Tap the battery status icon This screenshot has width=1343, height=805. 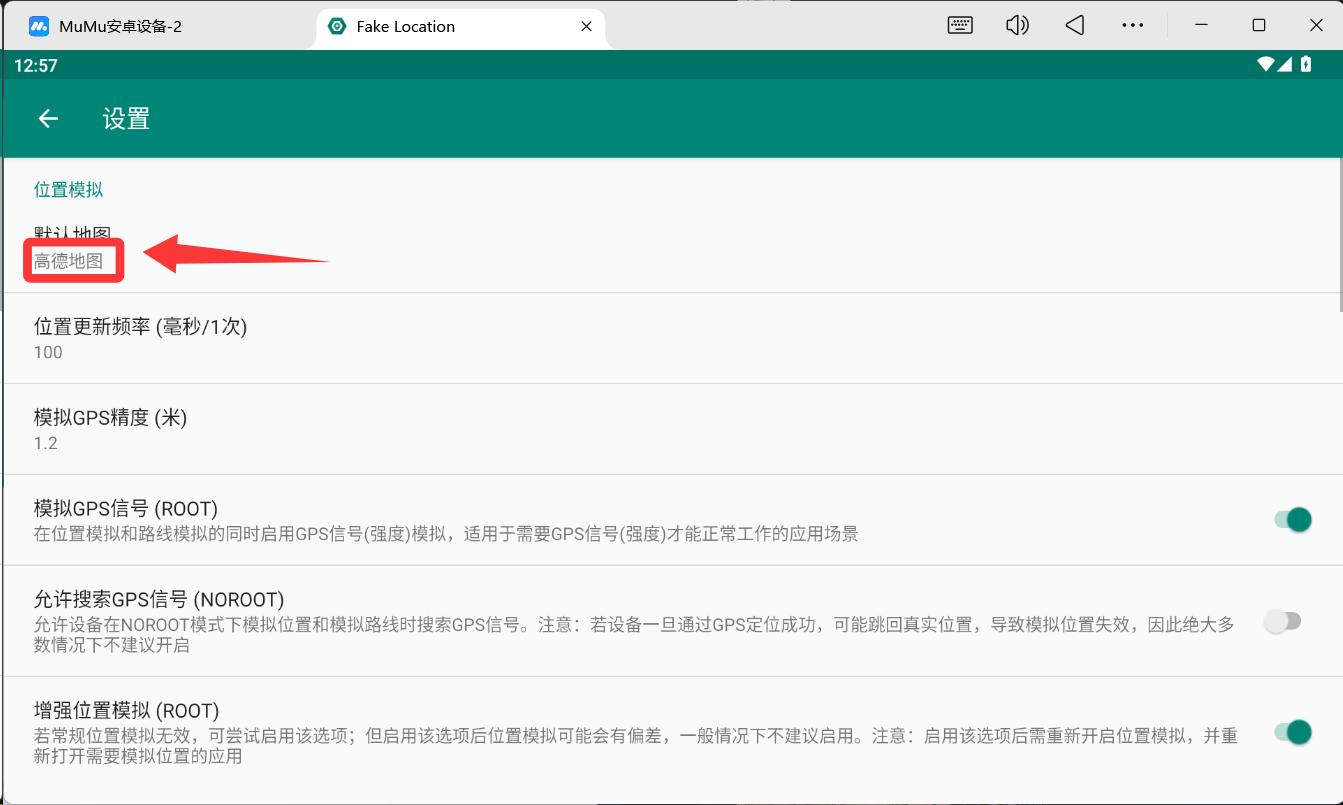point(1306,65)
